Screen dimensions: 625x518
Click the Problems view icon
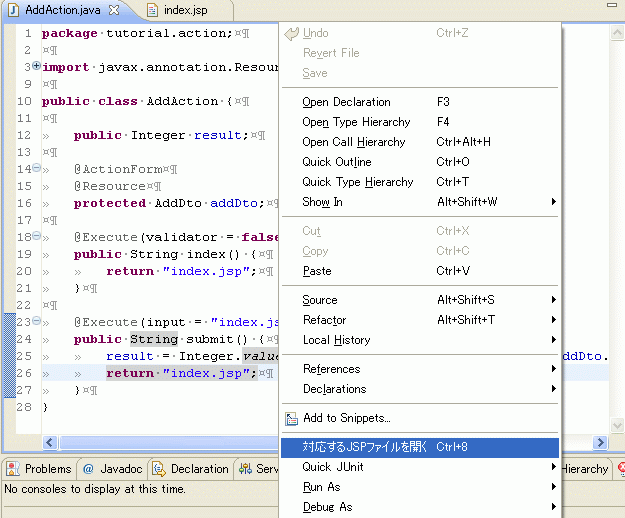coord(13,469)
